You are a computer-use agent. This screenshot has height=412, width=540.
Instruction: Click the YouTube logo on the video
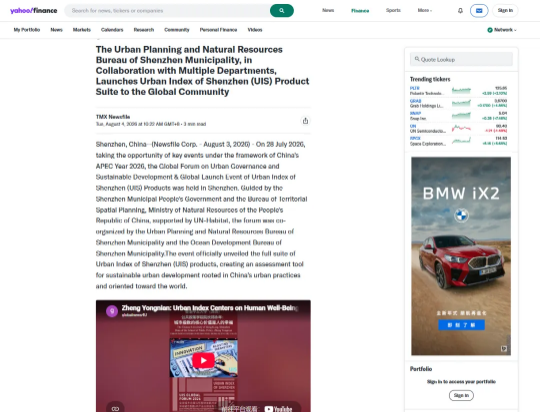pyautogui.click(x=278, y=409)
